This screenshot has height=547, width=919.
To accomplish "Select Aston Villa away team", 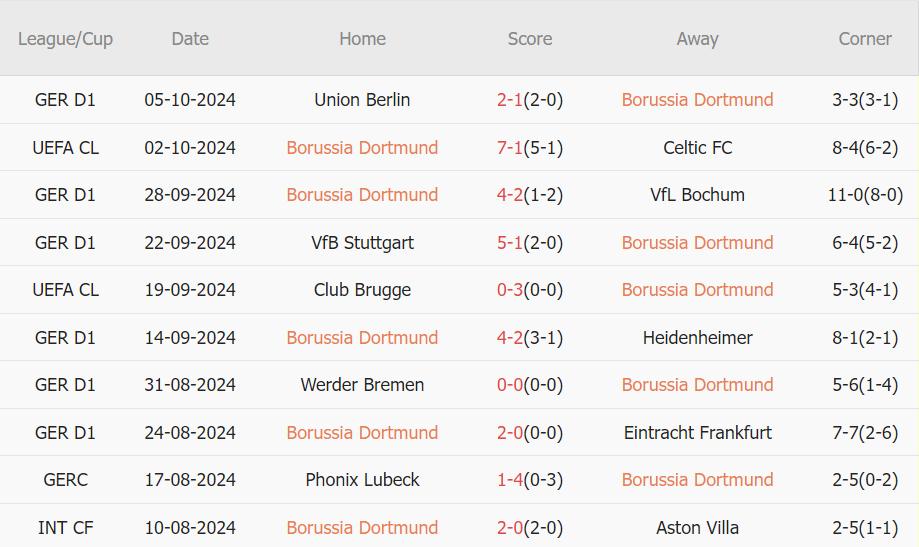I will (x=697, y=528).
